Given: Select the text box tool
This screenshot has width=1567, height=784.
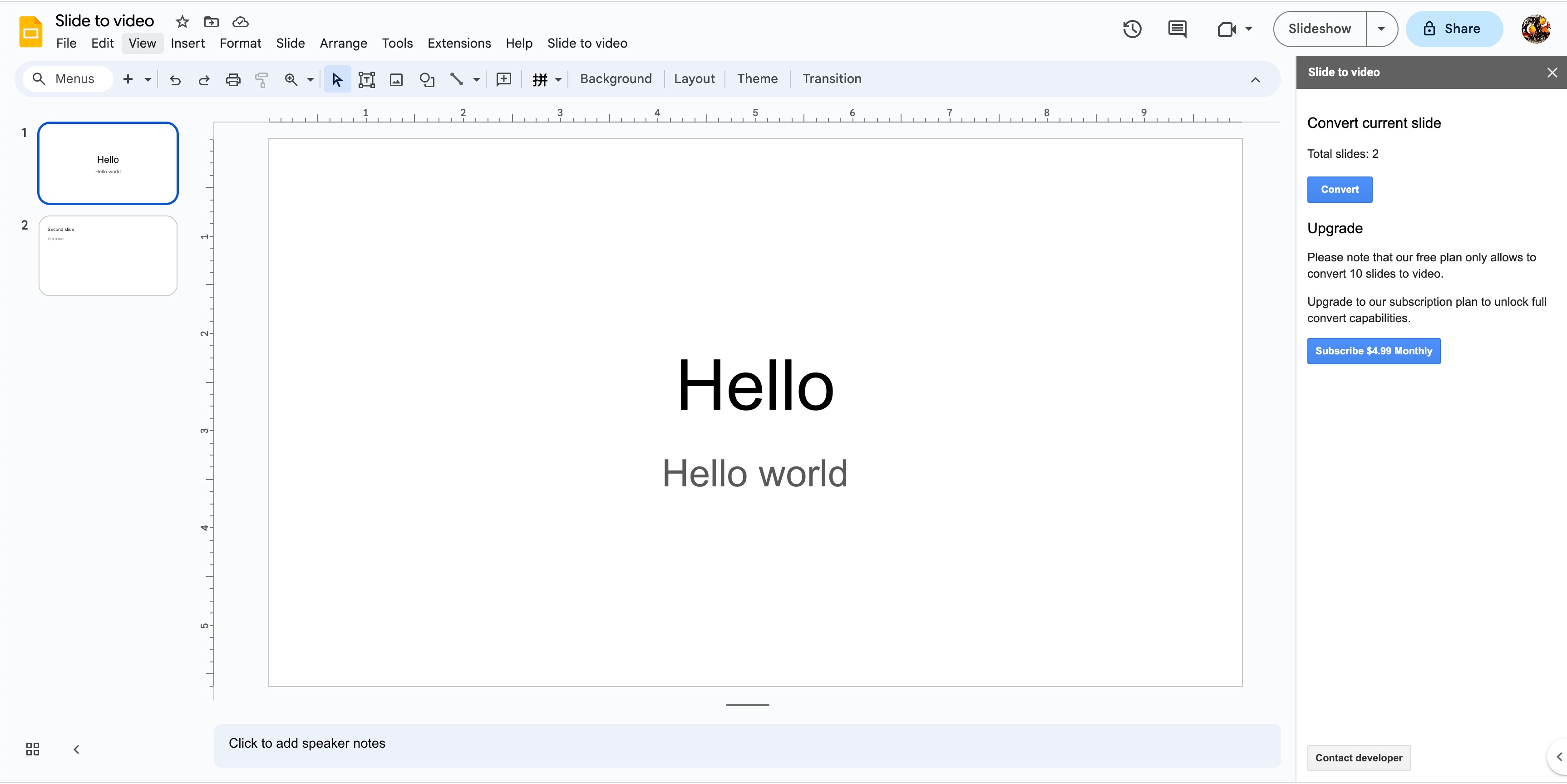Looking at the screenshot, I should coord(366,80).
